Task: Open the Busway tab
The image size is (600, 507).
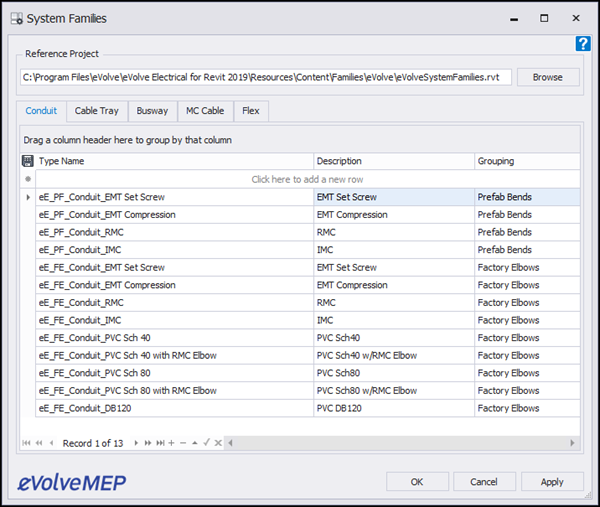Action: pos(152,111)
